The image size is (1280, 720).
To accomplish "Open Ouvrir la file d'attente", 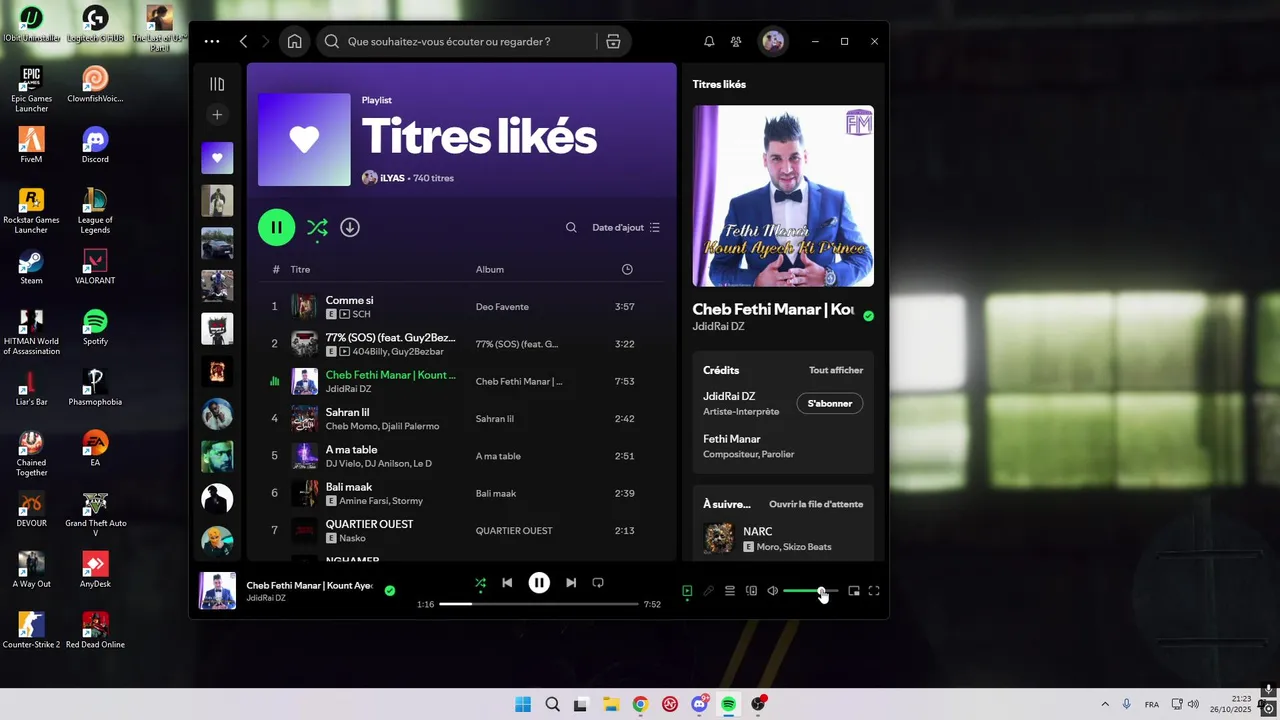I will tap(816, 504).
